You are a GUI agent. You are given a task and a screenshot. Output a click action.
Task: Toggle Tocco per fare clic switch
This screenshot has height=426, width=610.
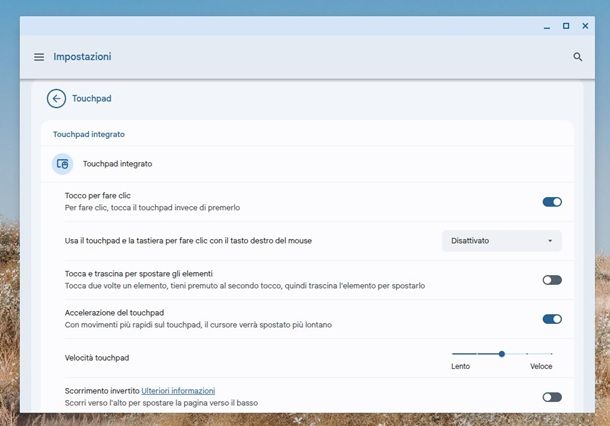point(552,202)
